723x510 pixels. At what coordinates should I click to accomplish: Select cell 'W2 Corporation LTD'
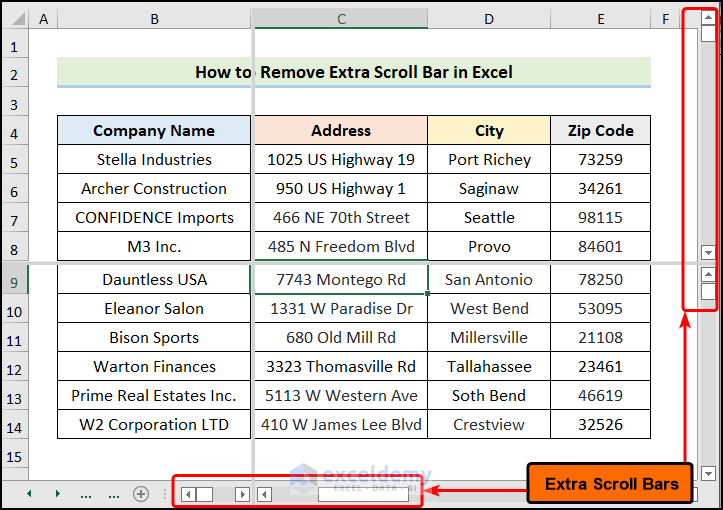(154, 425)
